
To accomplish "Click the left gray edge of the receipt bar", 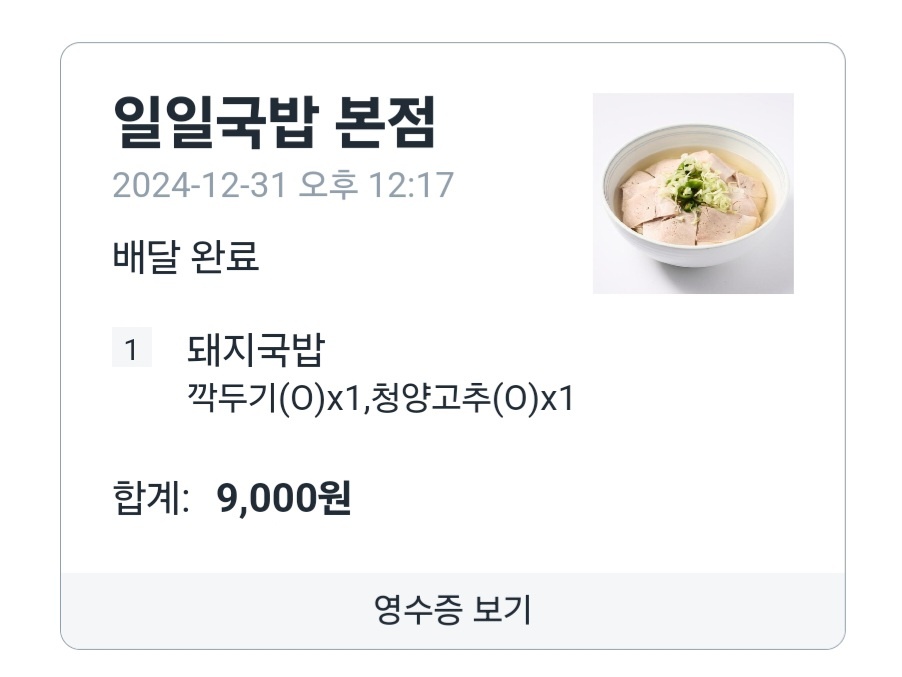I will pos(90,609).
